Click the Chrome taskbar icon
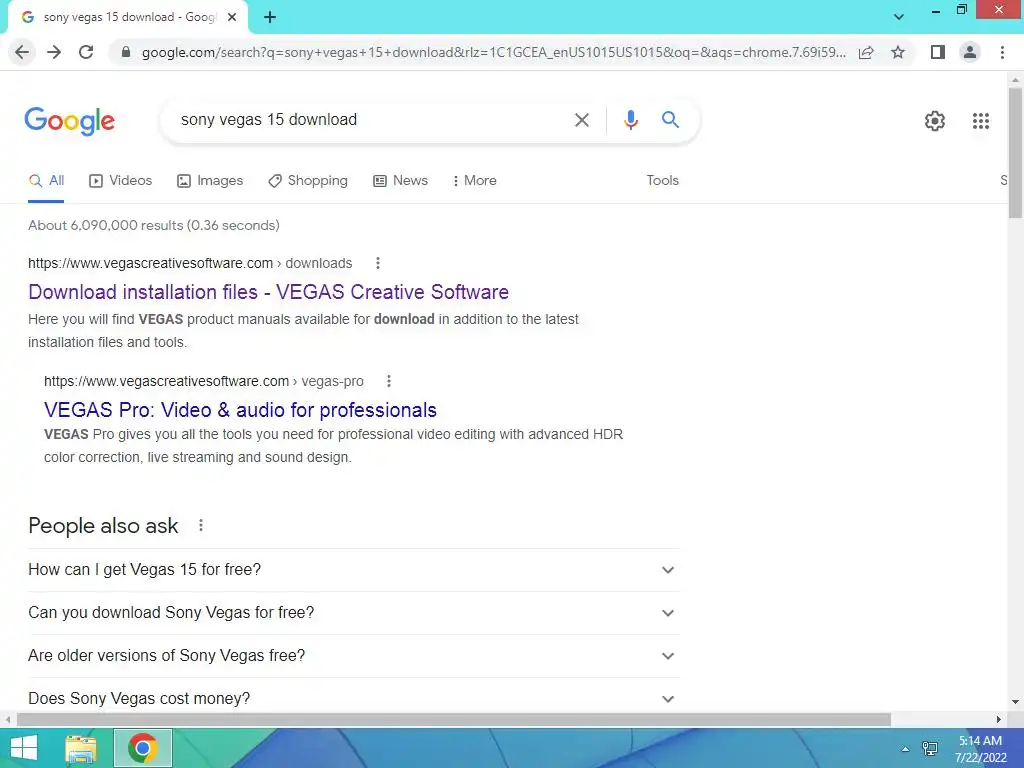 coord(143,748)
